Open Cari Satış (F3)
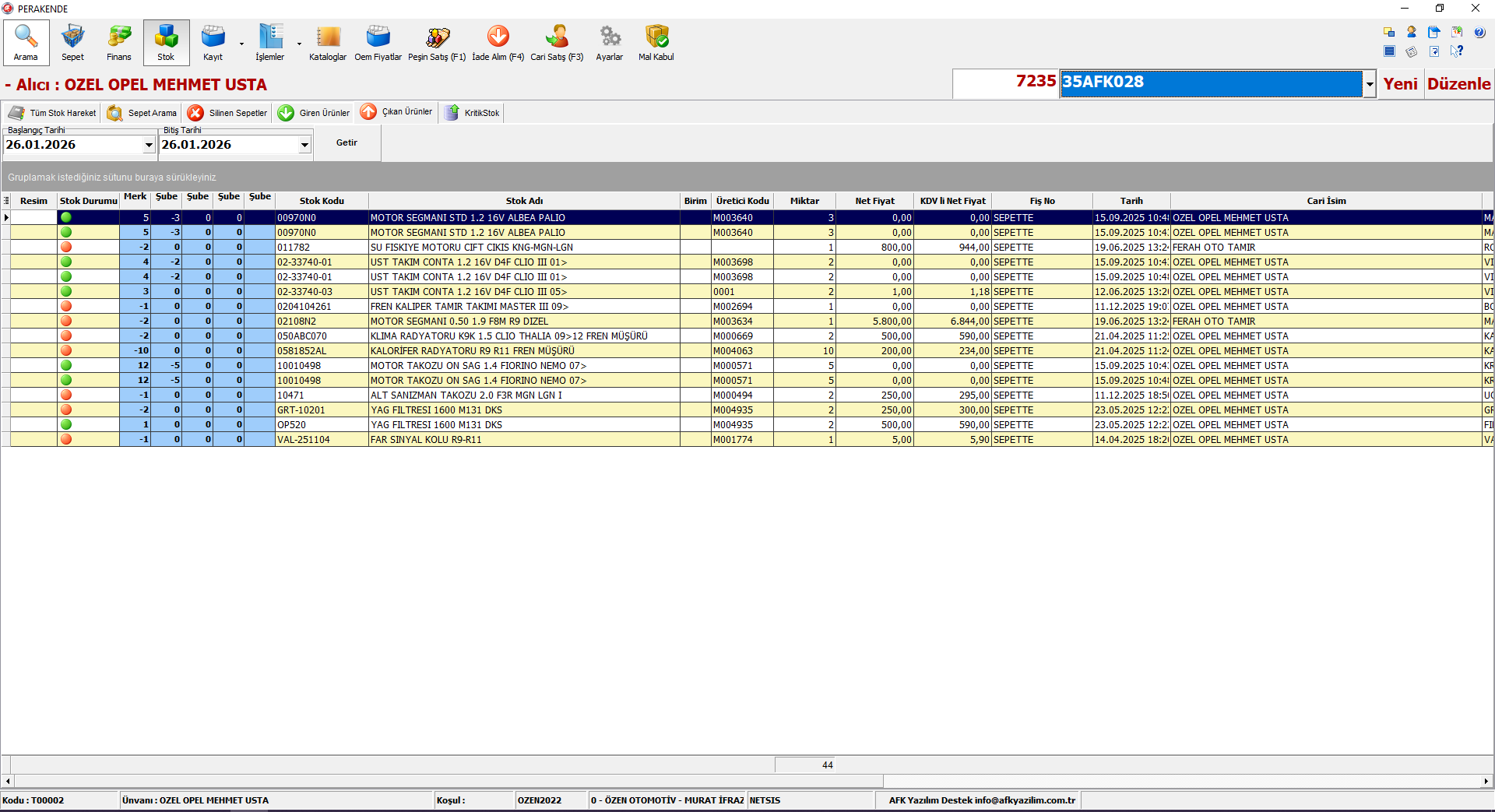This screenshot has height=812, width=1495. [557, 42]
